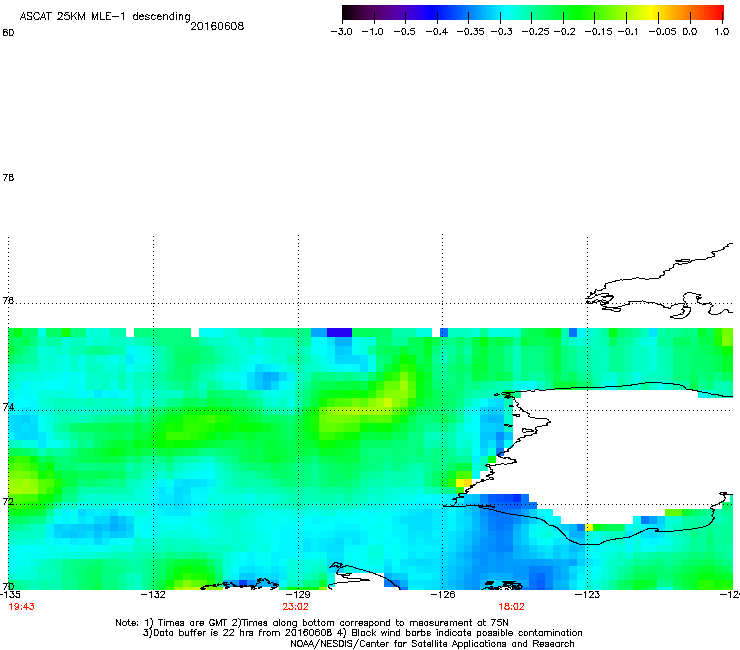This screenshot has height=650, width=740.
Task: Click the -1.0 color scale label
Action: pos(372,32)
